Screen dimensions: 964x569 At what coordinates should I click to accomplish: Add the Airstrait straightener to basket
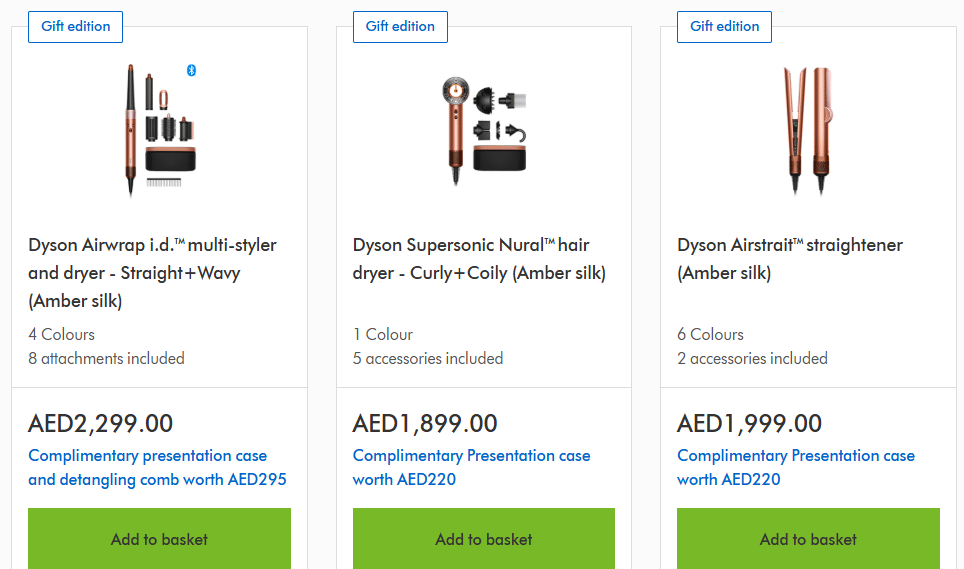coord(808,539)
